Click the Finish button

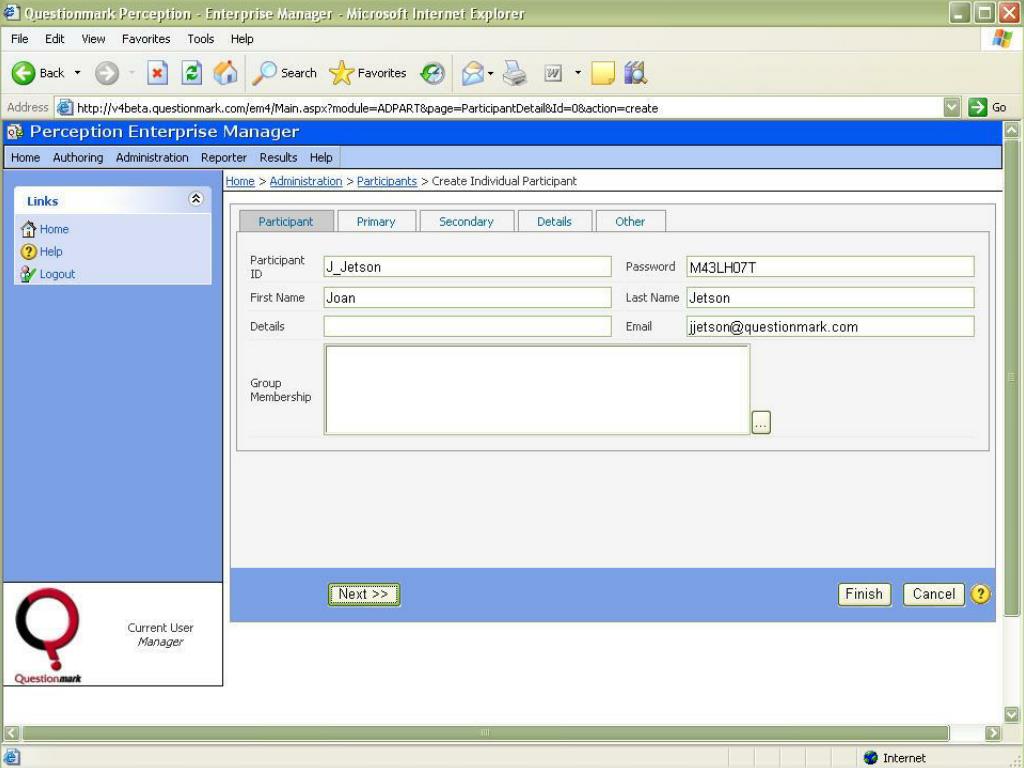click(x=864, y=594)
